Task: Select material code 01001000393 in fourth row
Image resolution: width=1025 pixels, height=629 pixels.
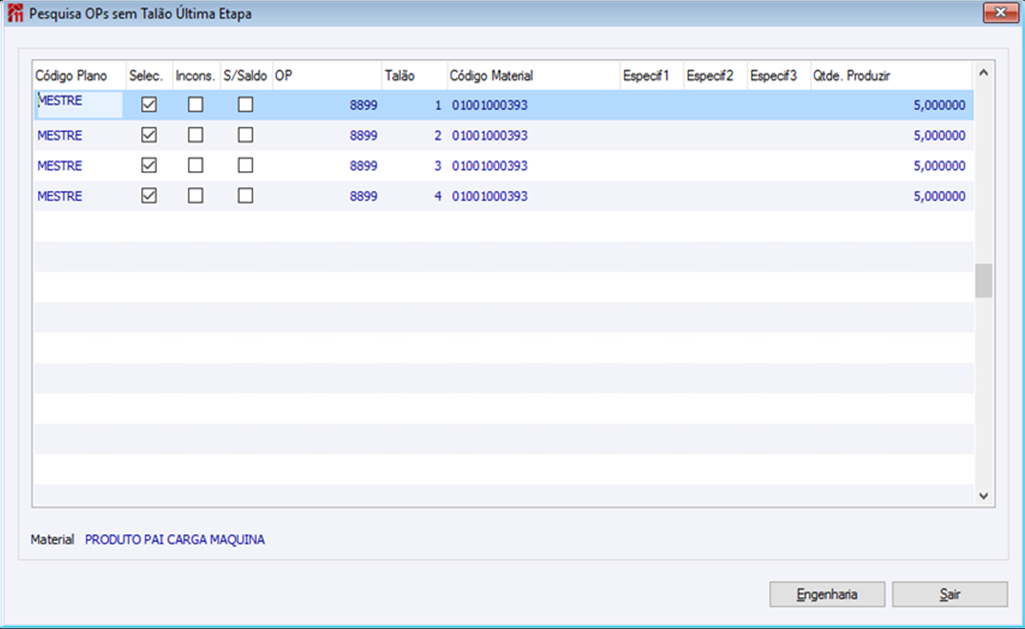Action: tap(490, 196)
